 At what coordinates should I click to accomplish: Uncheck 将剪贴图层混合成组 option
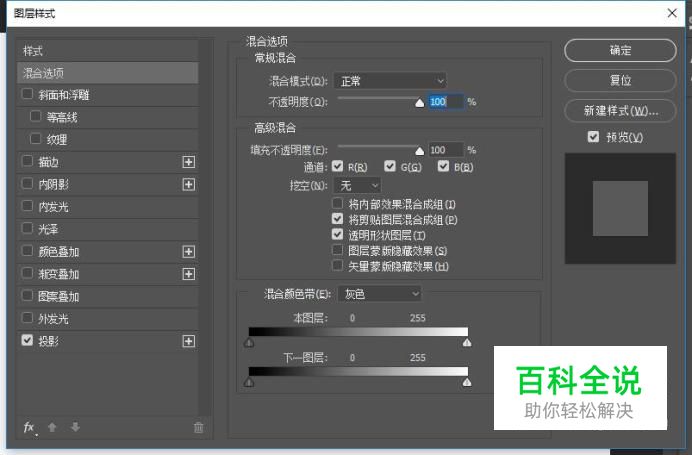pyautogui.click(x=338, y=219)
